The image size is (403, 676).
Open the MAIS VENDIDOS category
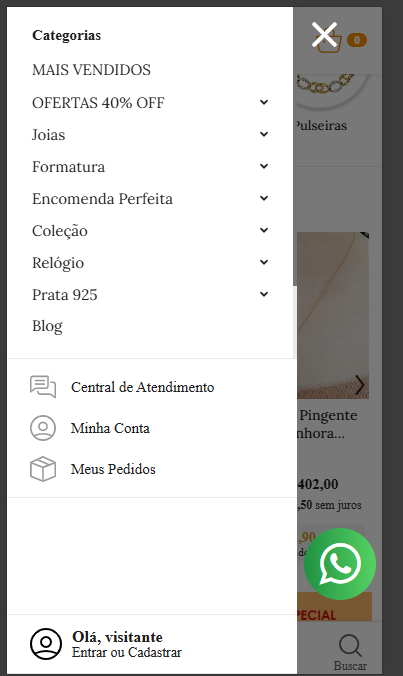pyautogui.click(x=91, y=70)
